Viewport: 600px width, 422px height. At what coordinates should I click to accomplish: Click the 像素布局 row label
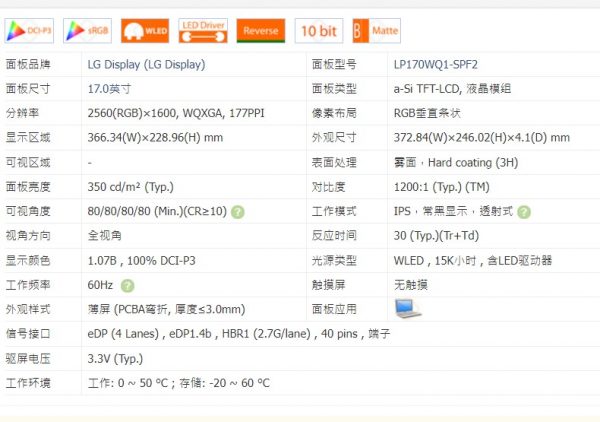(x=334, y=113)
